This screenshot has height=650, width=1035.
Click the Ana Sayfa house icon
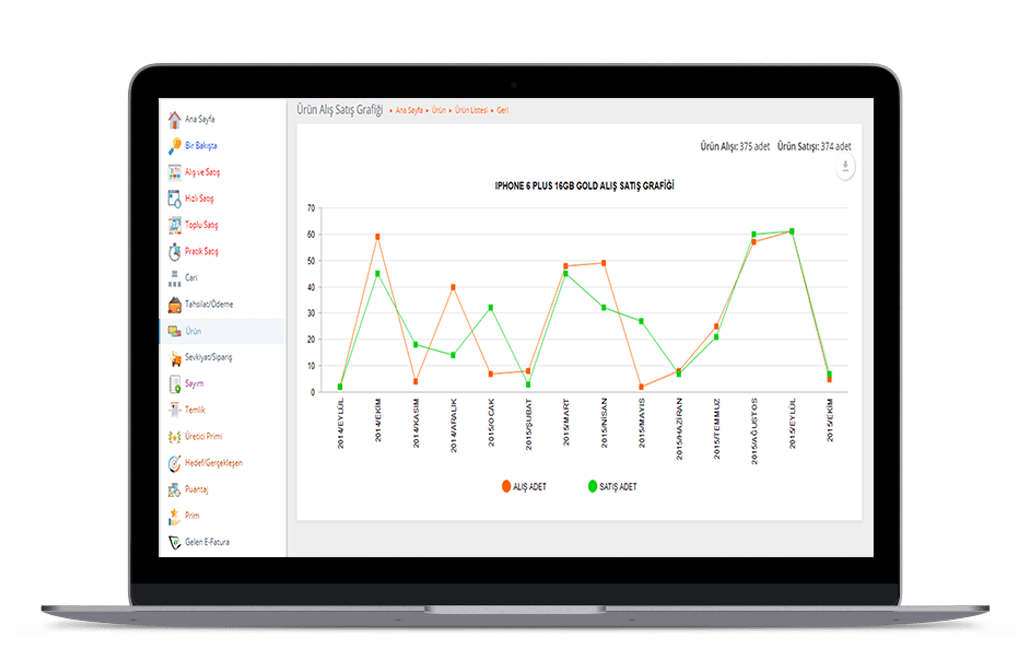(x=175, y=119)
